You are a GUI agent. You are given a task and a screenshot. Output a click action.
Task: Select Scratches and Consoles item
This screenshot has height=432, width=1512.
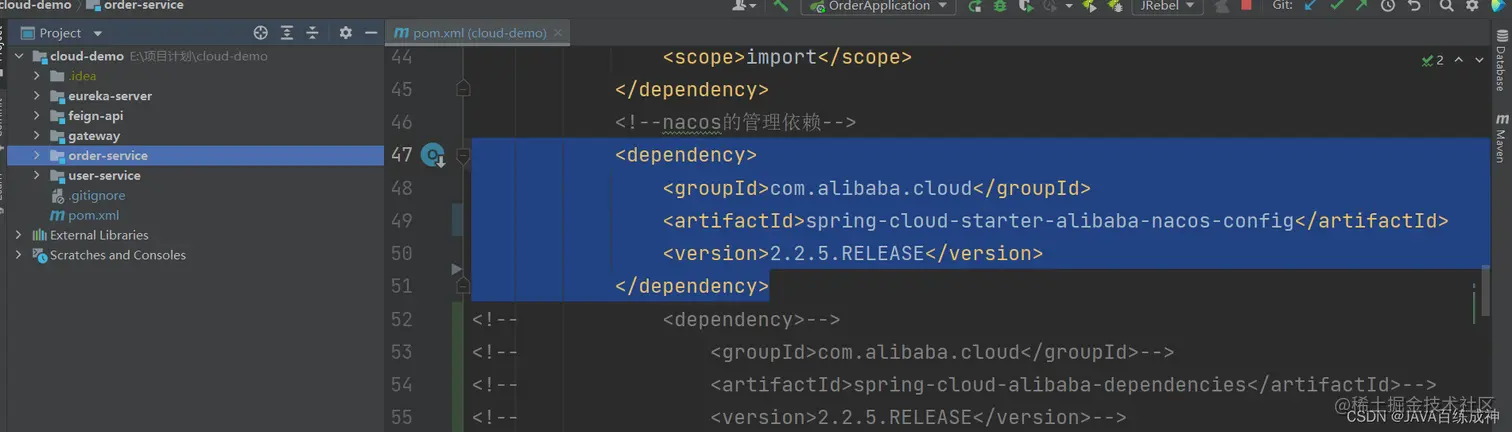[x=118, y=255]
